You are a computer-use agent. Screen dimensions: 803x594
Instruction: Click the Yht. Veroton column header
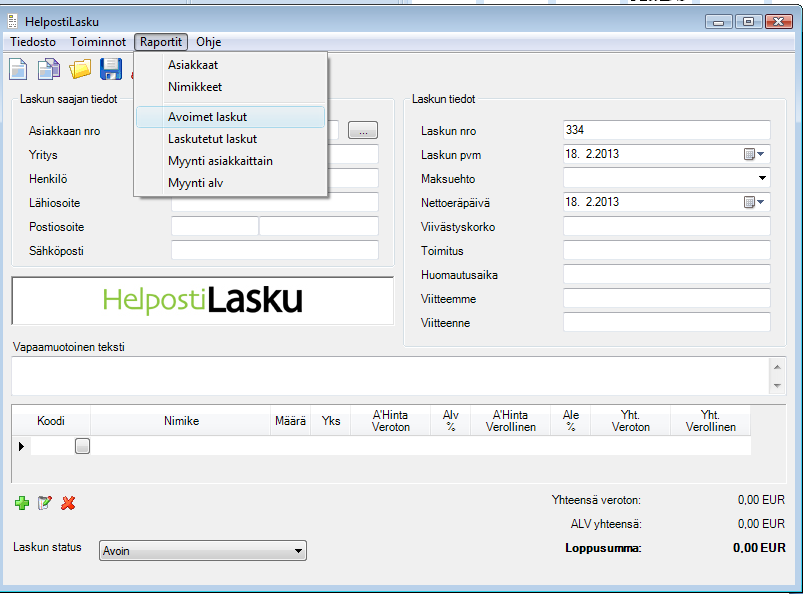630,421
